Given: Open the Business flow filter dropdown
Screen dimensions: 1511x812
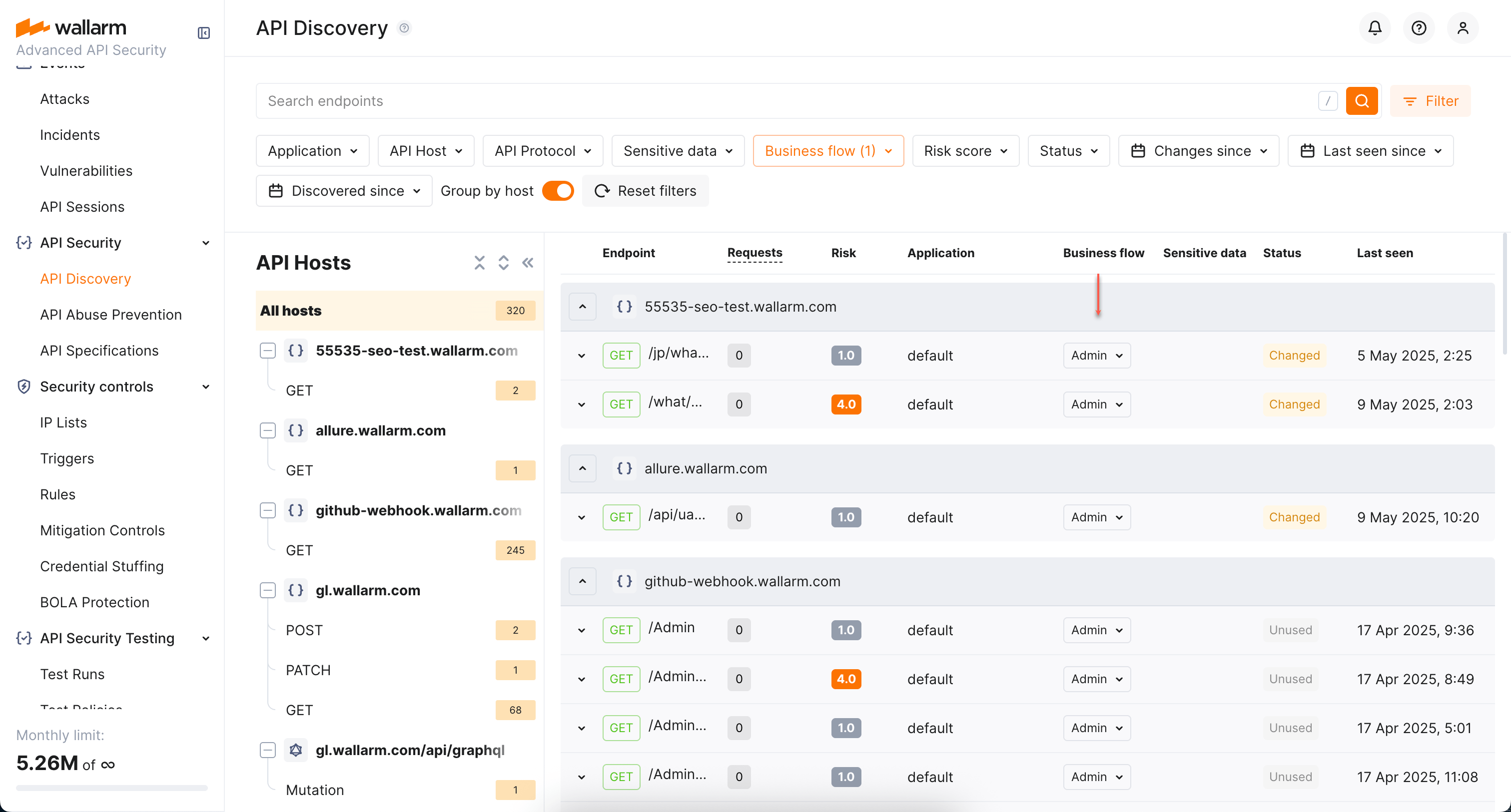Looking at the screenshot, I should (x=827, y=150).
